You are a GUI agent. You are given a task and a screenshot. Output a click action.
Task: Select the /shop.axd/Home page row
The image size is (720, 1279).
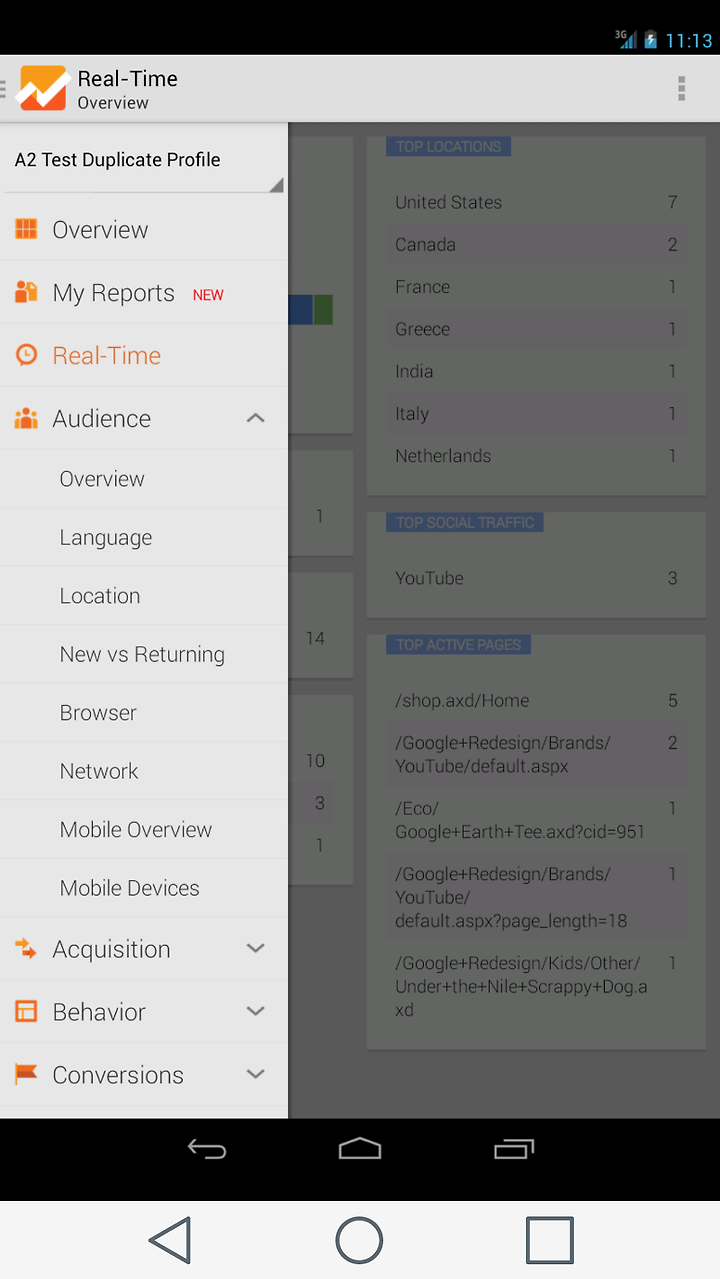coord(536,701)
